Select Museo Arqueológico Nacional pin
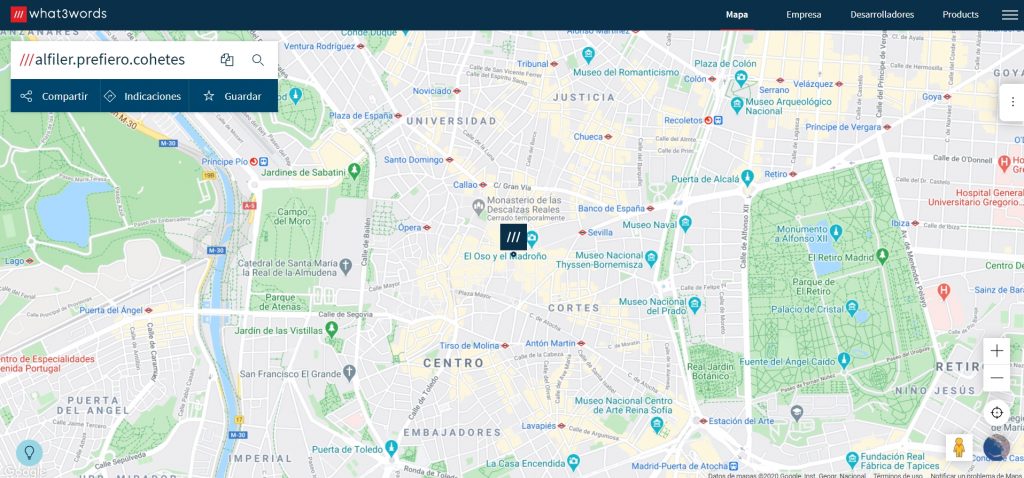Image resolution: width=1024 pixels, height=478 pixels. coord(737,104)
